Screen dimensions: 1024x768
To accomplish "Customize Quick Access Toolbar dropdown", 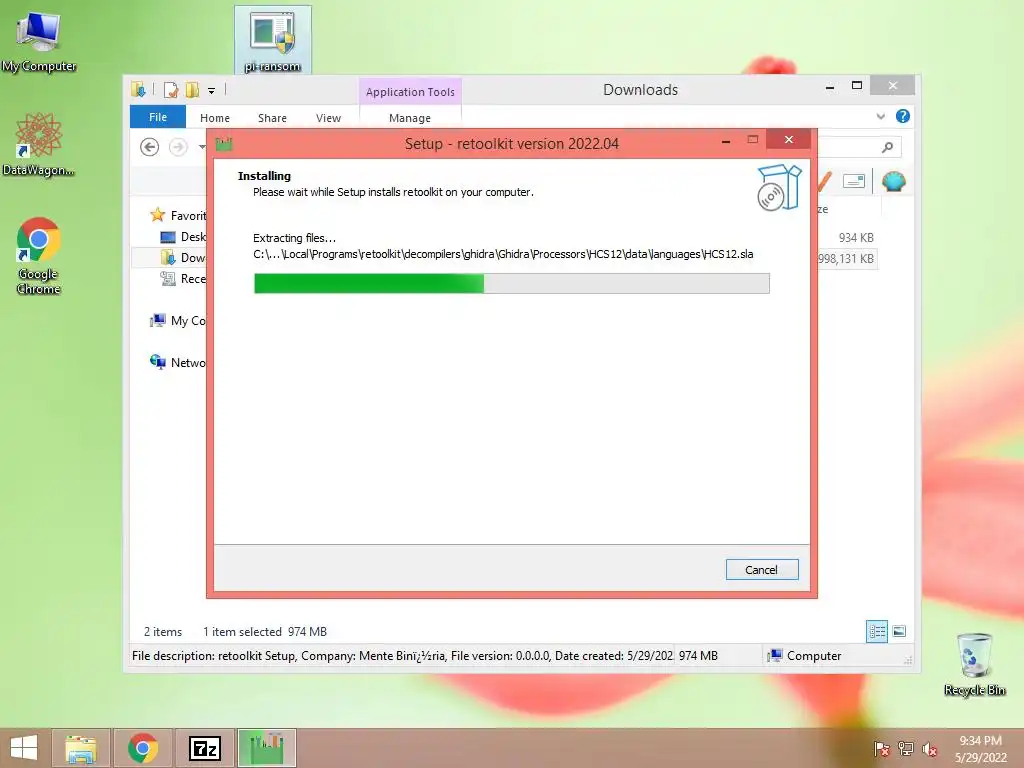I will 212,91.
